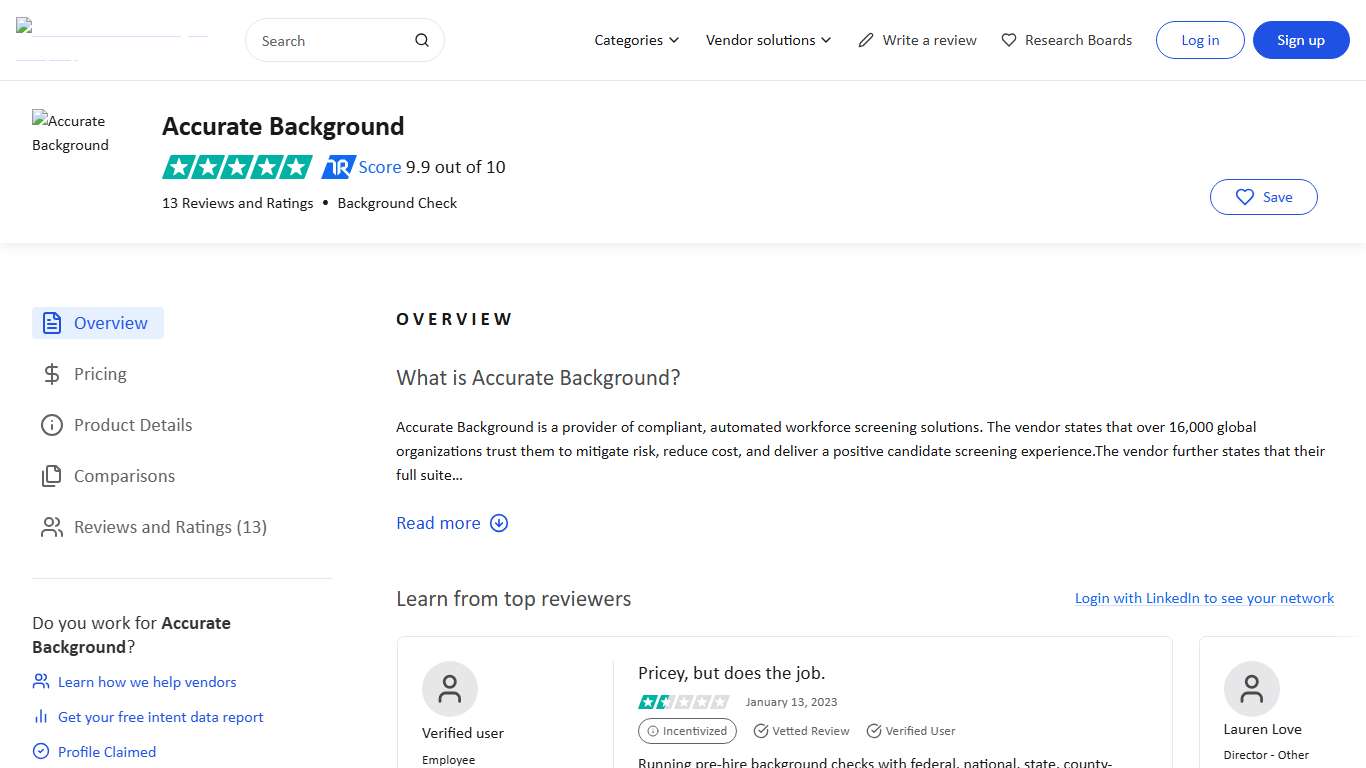This screenshot has height=768, width=1366.
Task: Click the Comparisons pages icon
Action: tap(51, 476)
